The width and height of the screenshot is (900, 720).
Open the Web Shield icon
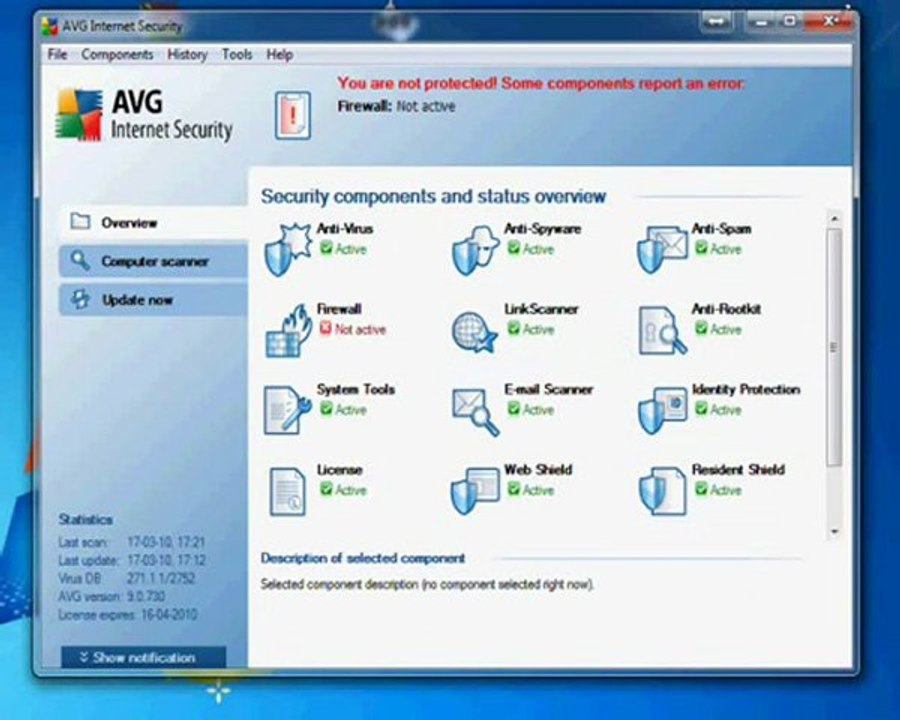click(x=475, y=491)
